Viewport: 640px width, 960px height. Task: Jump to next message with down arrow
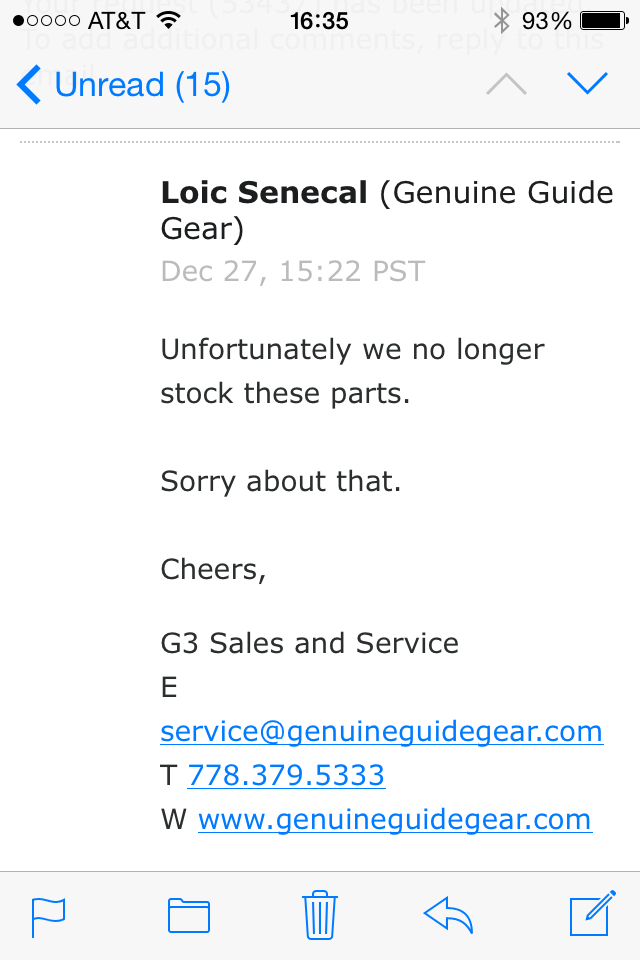click(x=587, y=84)
